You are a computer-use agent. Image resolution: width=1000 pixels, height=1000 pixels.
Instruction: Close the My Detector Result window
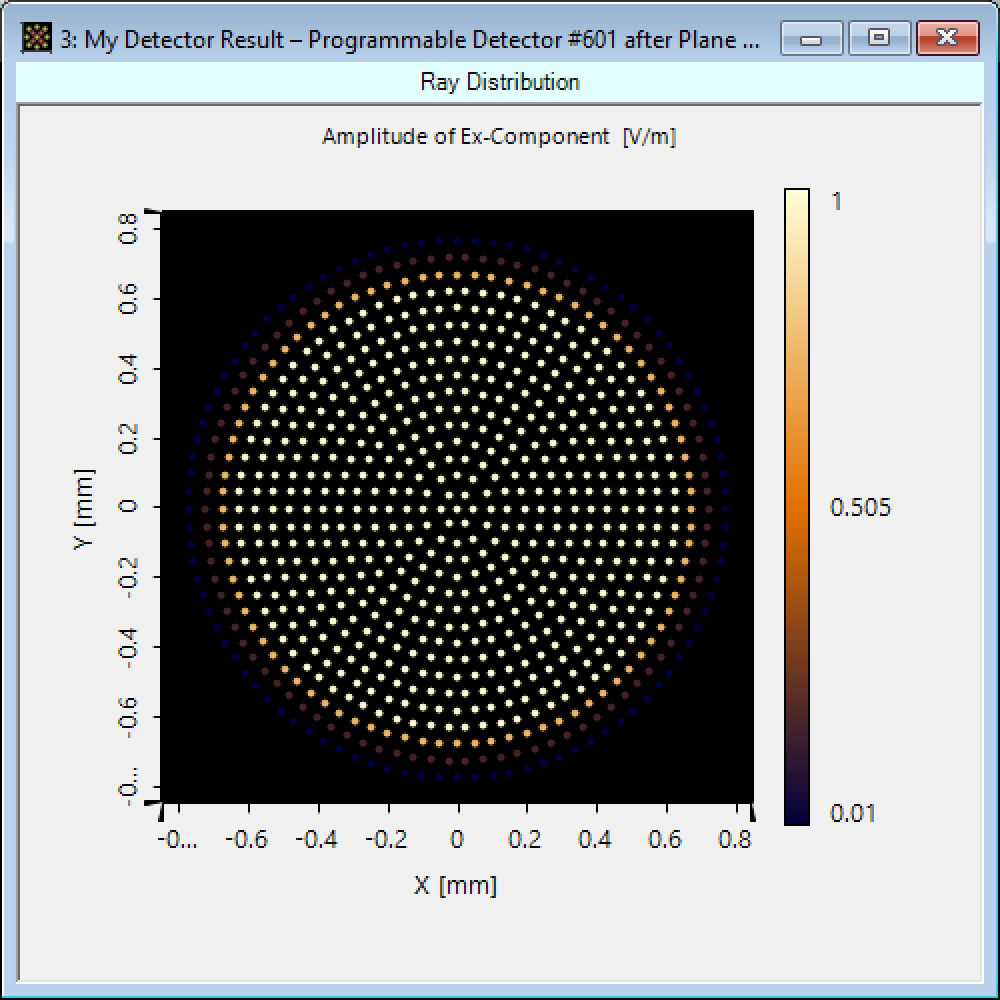tap(946, 39)
